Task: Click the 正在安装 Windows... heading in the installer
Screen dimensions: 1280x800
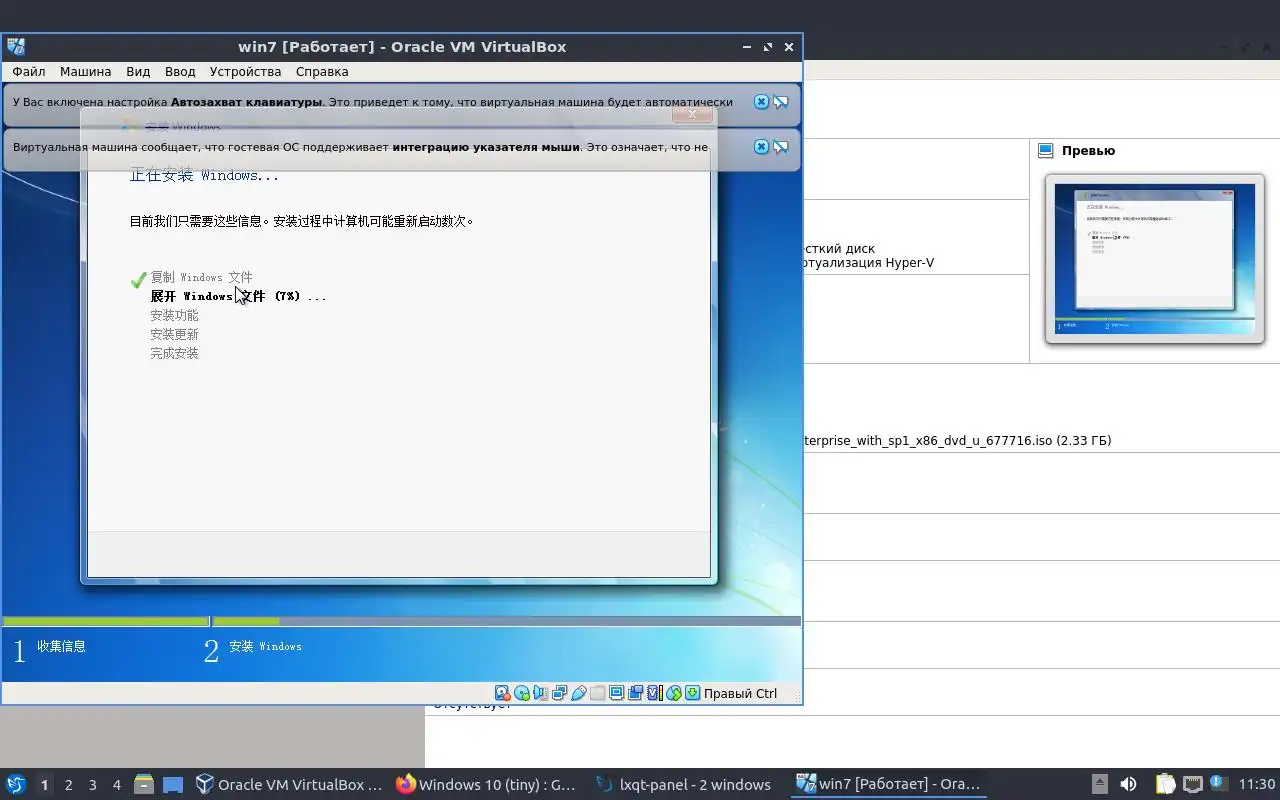Action: click(204, 176)
